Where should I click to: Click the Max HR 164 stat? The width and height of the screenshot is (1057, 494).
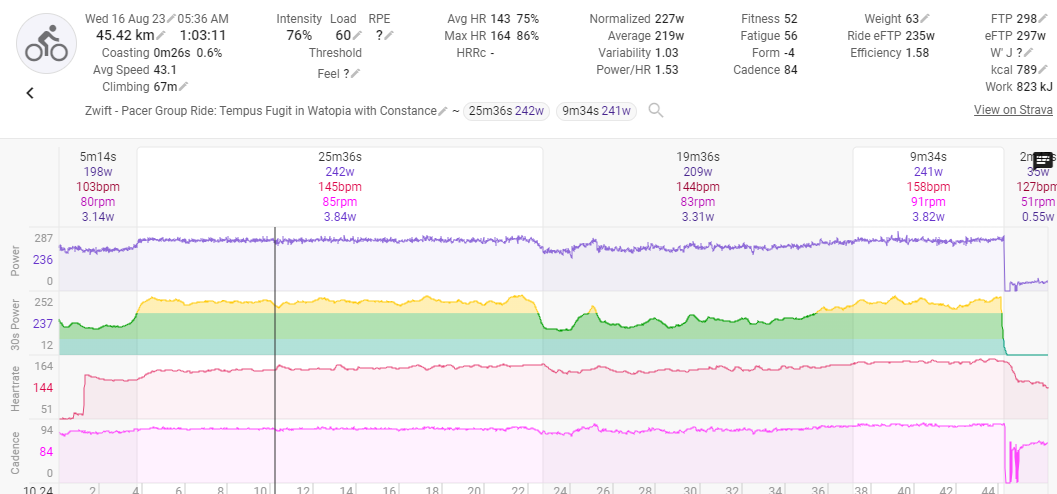[491, 36]
